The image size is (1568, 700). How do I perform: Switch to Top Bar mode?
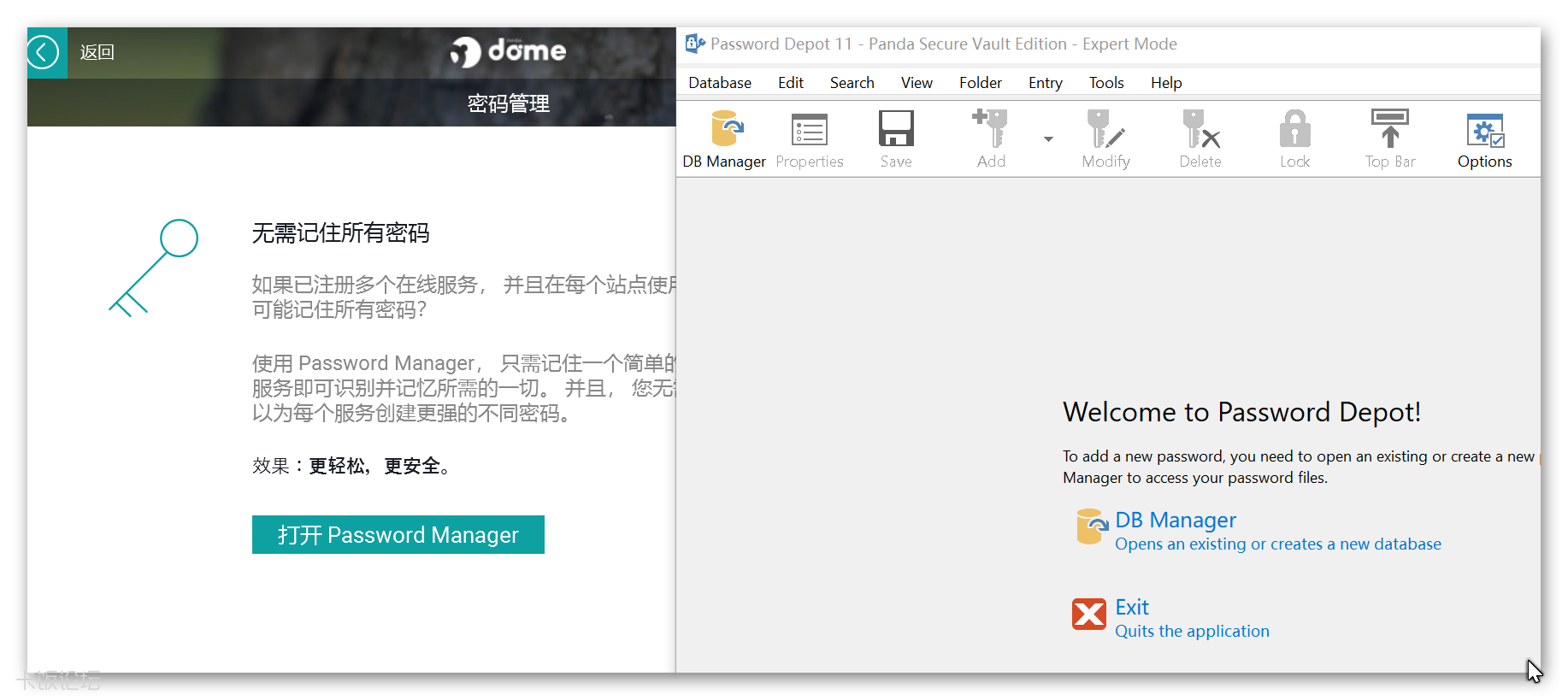(1389, 139)
